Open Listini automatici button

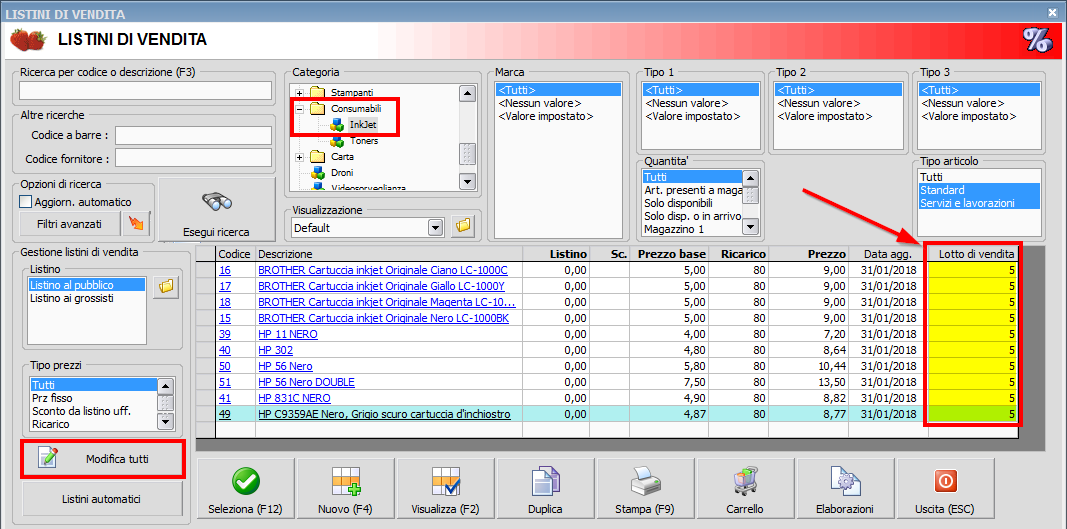pyautogui.click(x=103, y=499)
